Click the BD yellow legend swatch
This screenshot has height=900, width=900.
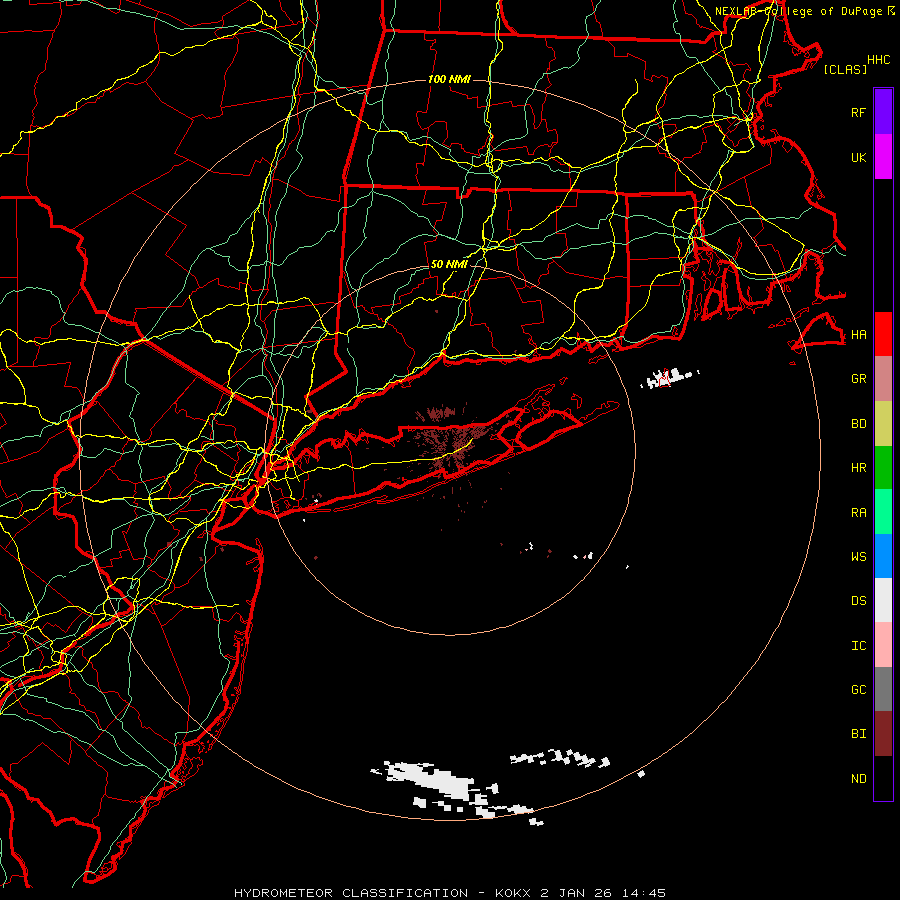[x=883, y=423]
